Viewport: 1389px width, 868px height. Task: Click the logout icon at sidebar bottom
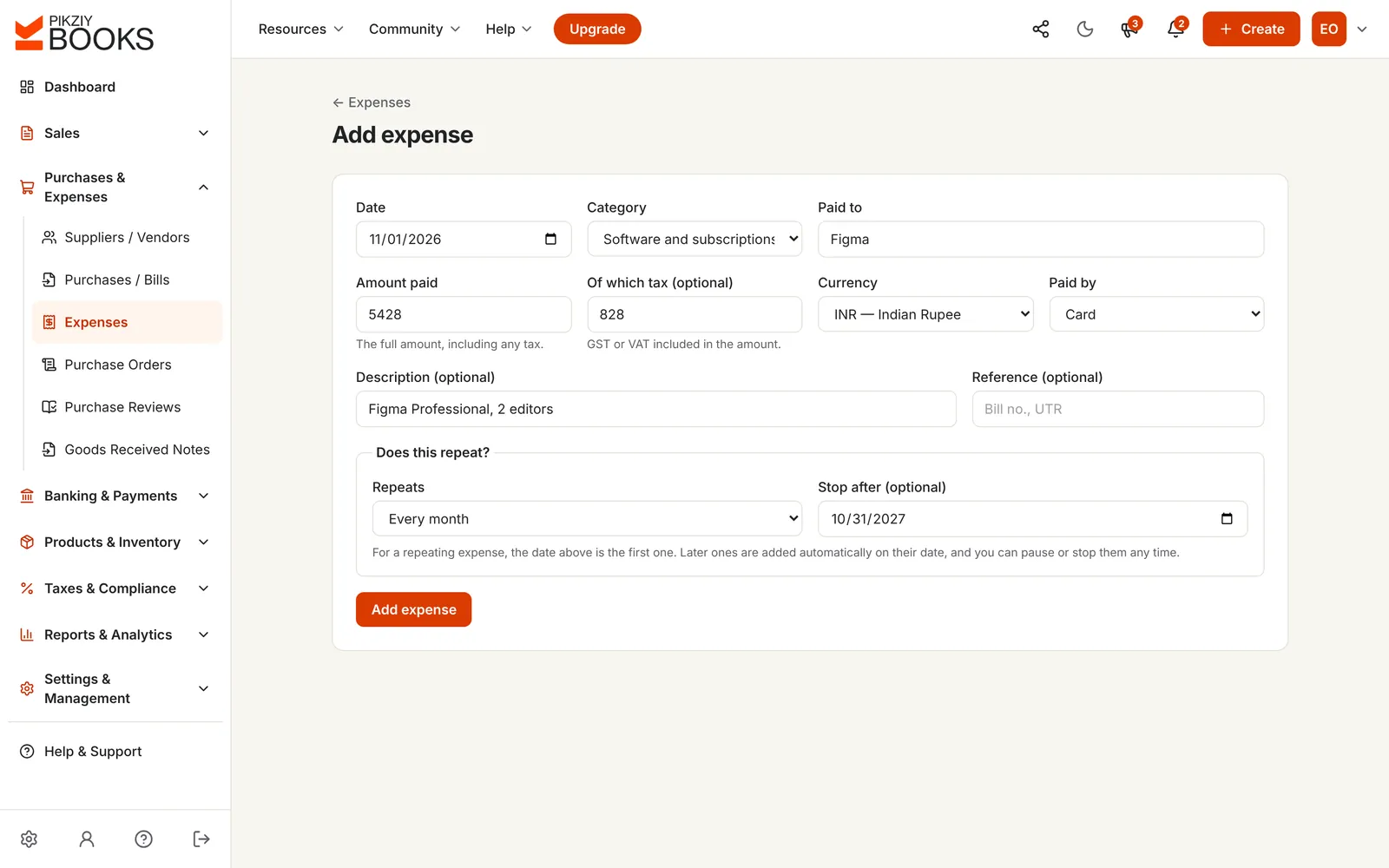pyautogui.click(x=201, y=838)
